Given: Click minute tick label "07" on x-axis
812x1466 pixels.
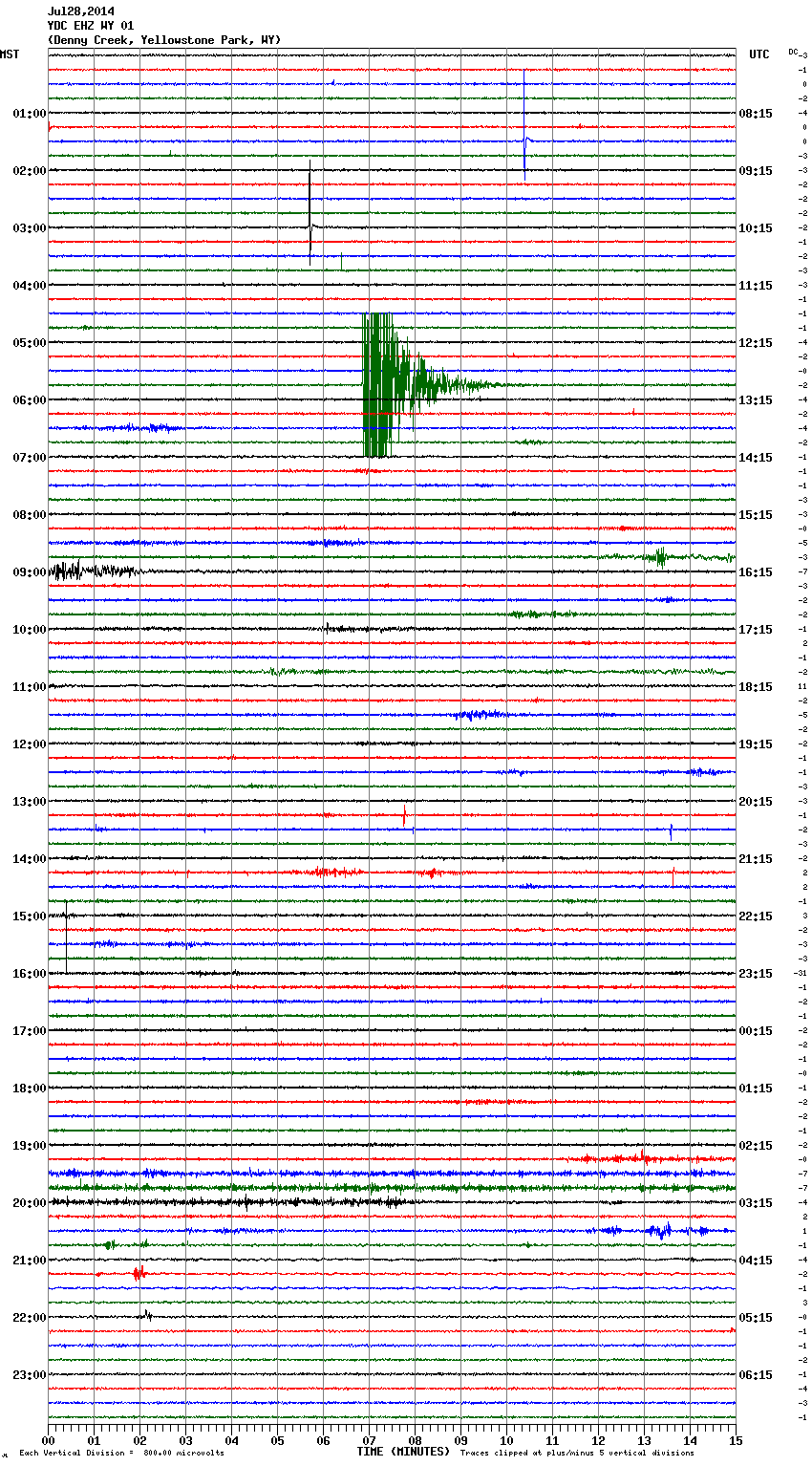Looking at the screenshot, I should 370,1440.
